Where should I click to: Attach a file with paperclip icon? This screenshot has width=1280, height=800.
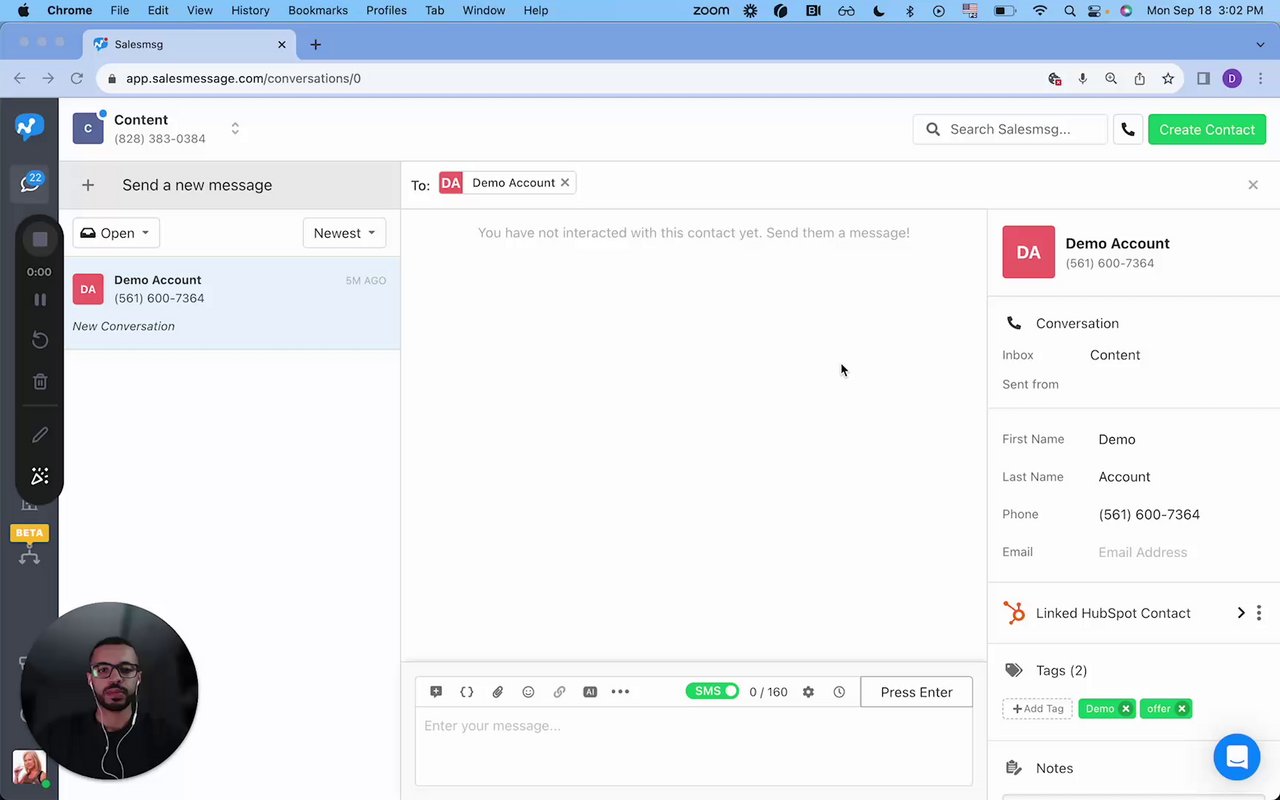[x=497, y=692]
